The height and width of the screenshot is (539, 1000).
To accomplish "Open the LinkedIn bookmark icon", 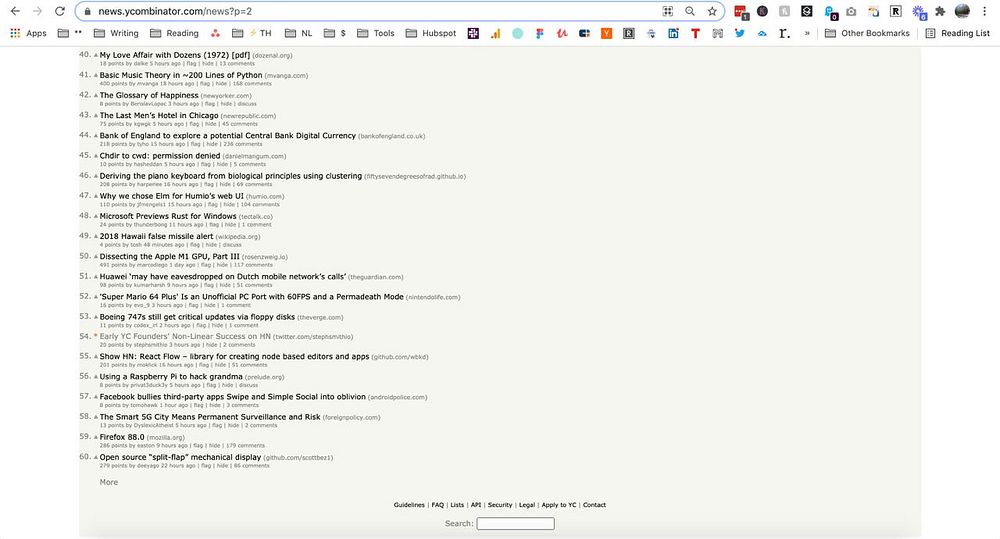I will (673, 33).
